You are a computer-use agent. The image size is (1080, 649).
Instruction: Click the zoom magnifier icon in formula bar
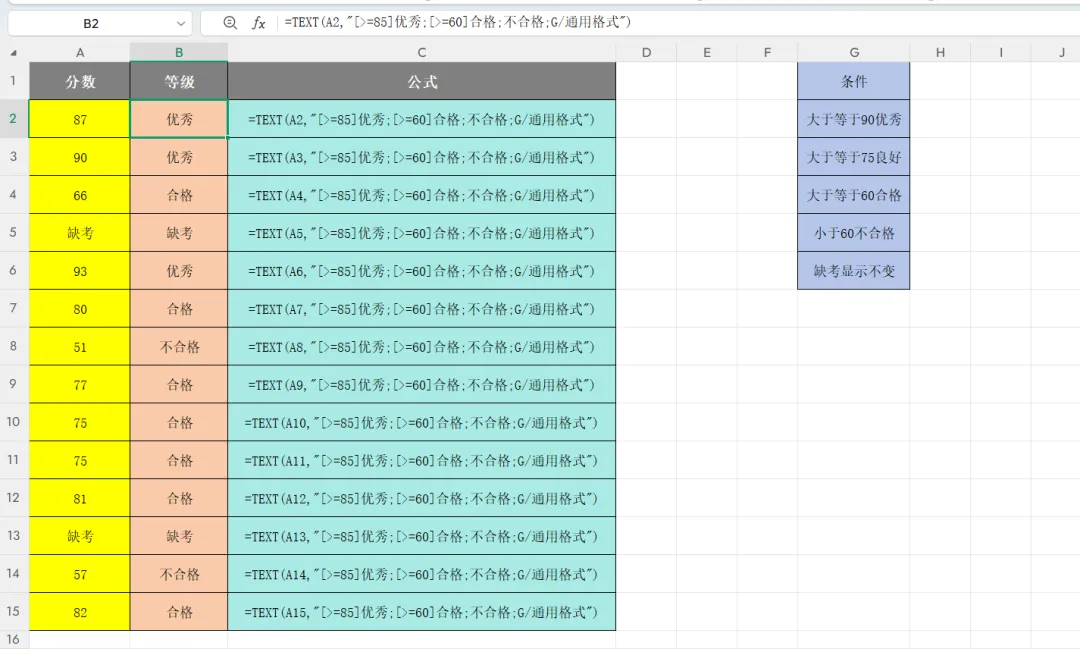(x=230, y=23)
